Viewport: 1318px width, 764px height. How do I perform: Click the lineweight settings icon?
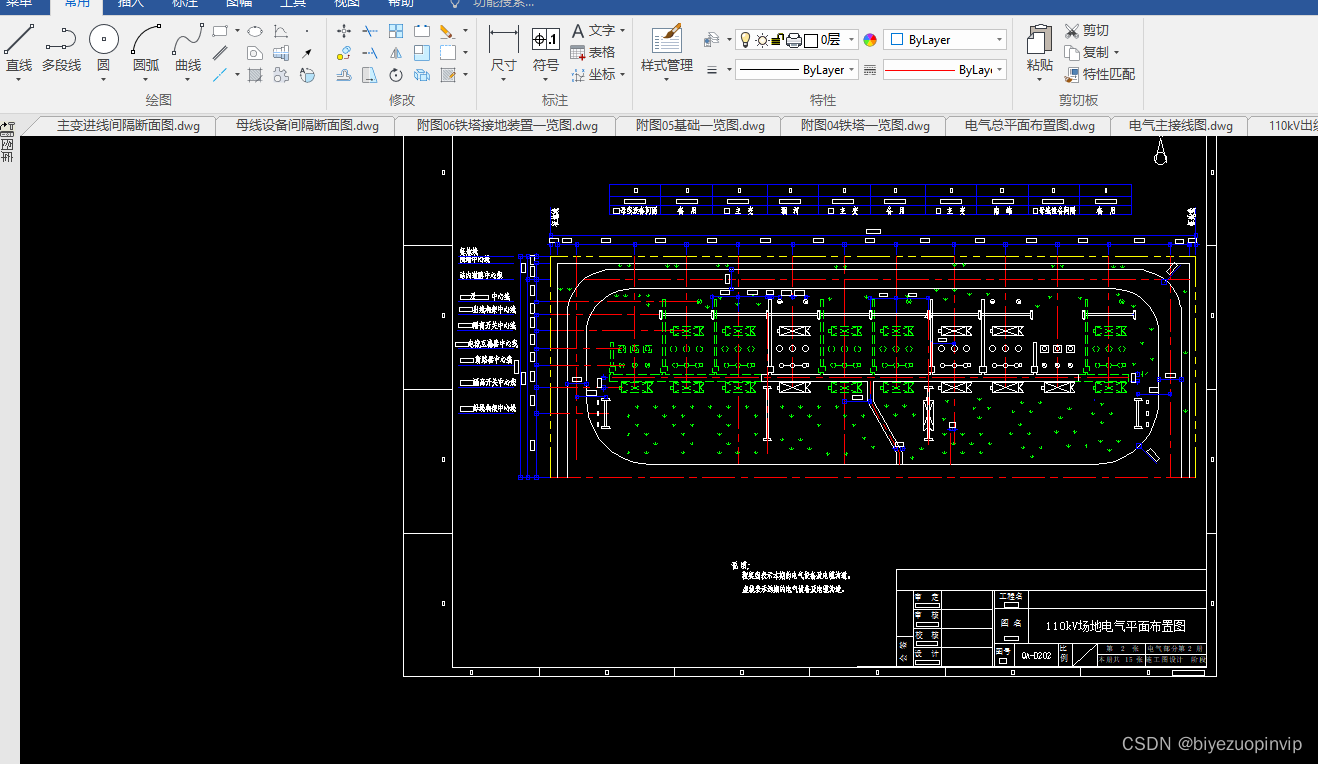(x=712, y=70)
